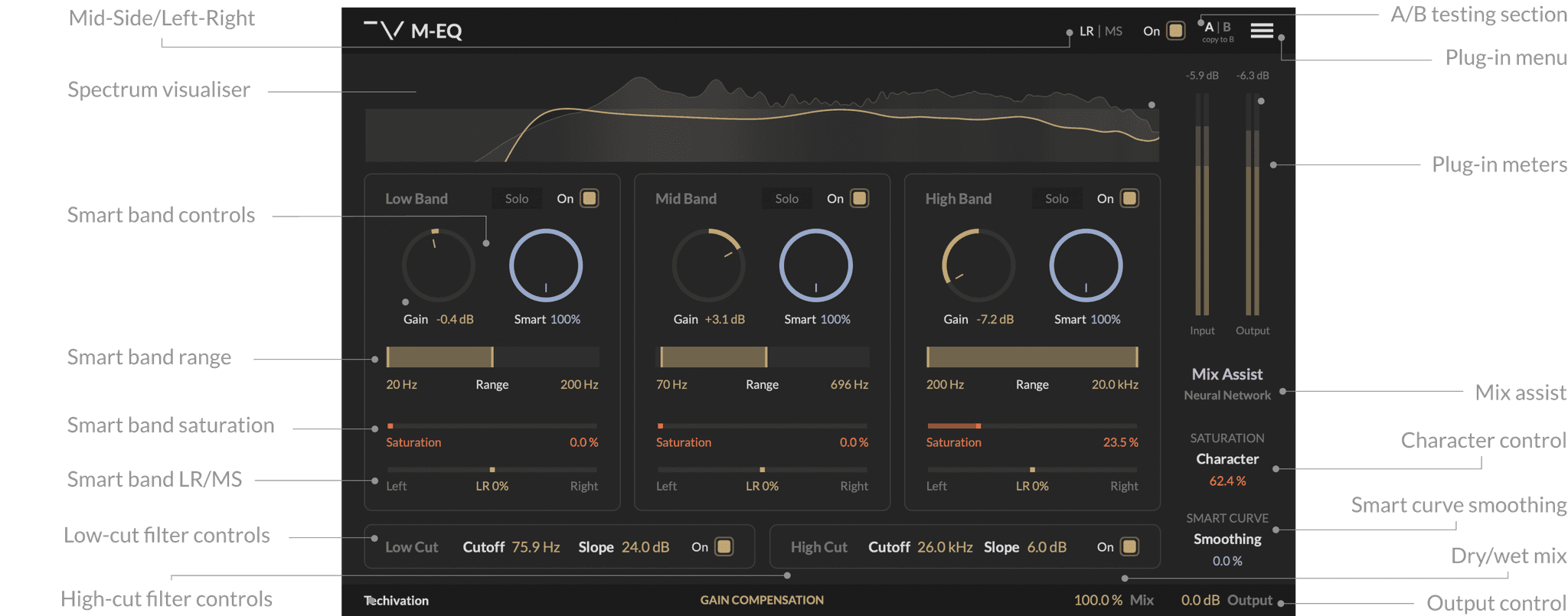The width and height of the screenshot is (1568, 616).
Task: Click the High Band Gain knob
Action: (978, 266)
